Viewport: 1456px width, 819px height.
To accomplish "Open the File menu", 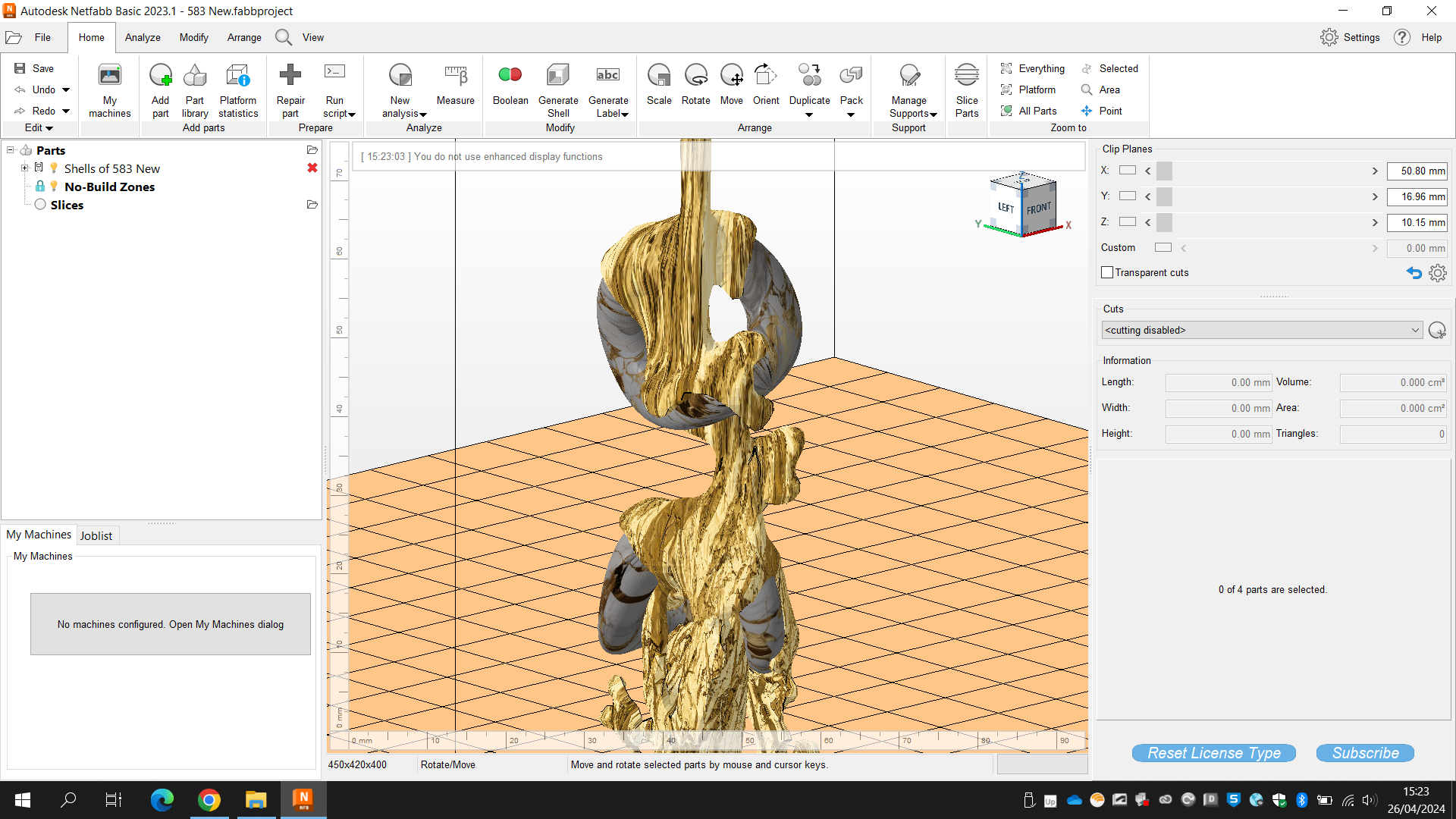I will 42,37.
